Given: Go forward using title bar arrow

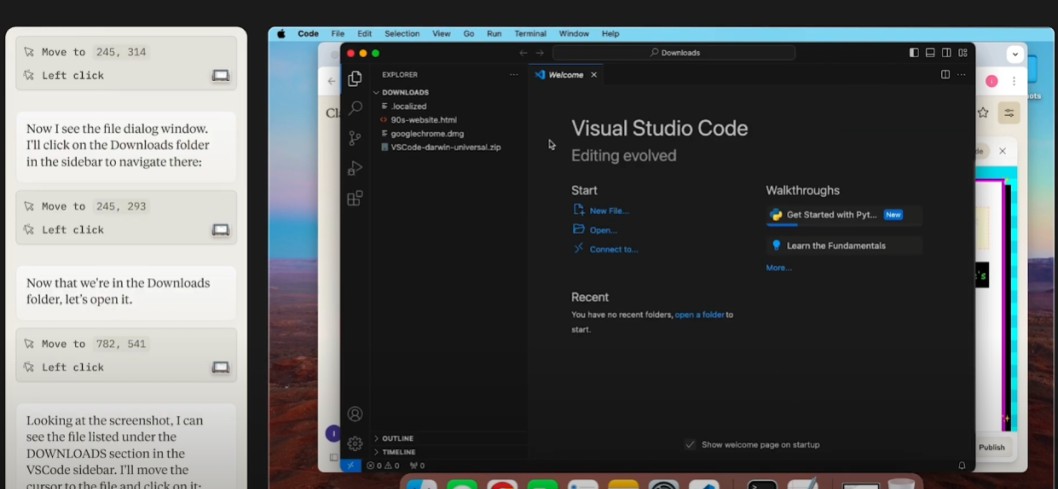Looking at the screenshot, I should coord(540,53).
